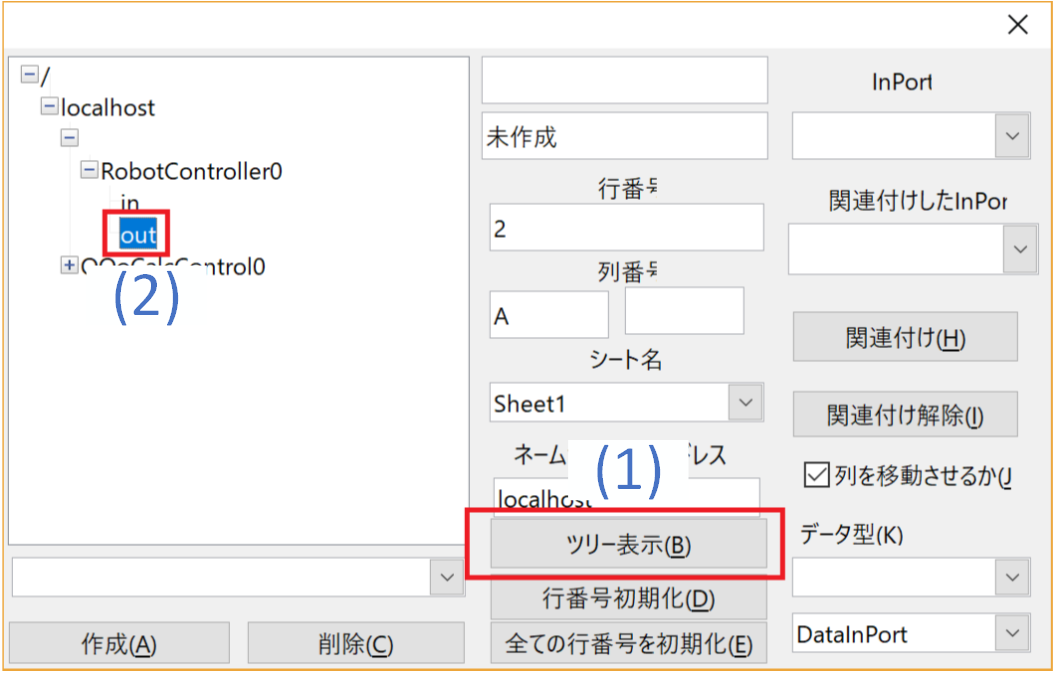1056x673 pixels.
Task: Collapse the RobotController0 tree node
Action: pos(89,171)
